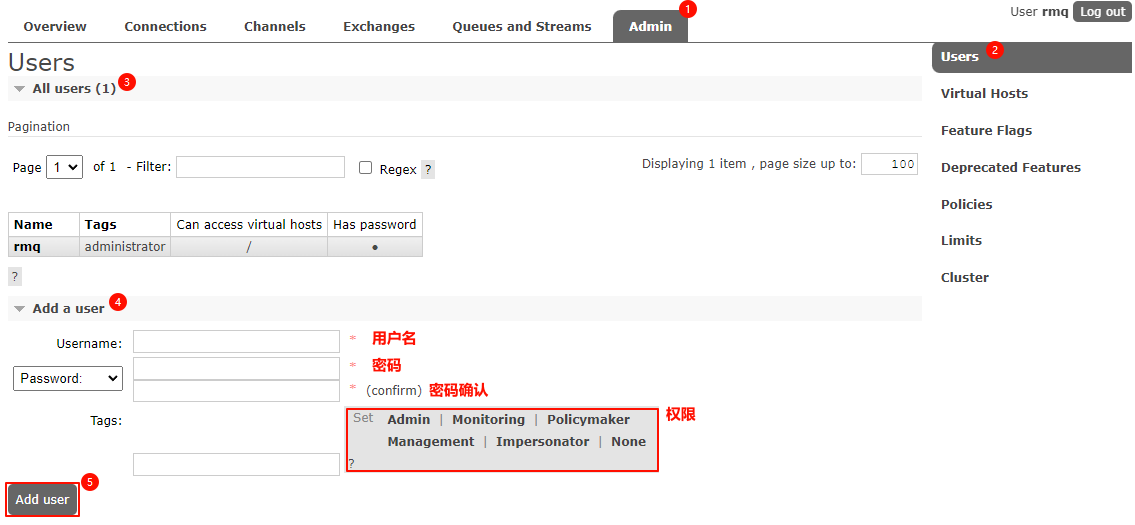The image size is (1135, 525).
Task: Click the administrator tag cell
Action: pos(125,246)
